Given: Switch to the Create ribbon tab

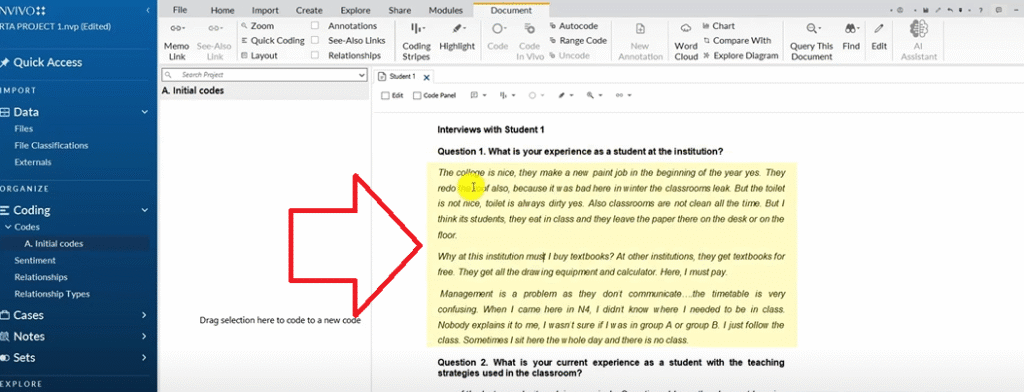Looking at the screenshot, I should tap(309, 10).
